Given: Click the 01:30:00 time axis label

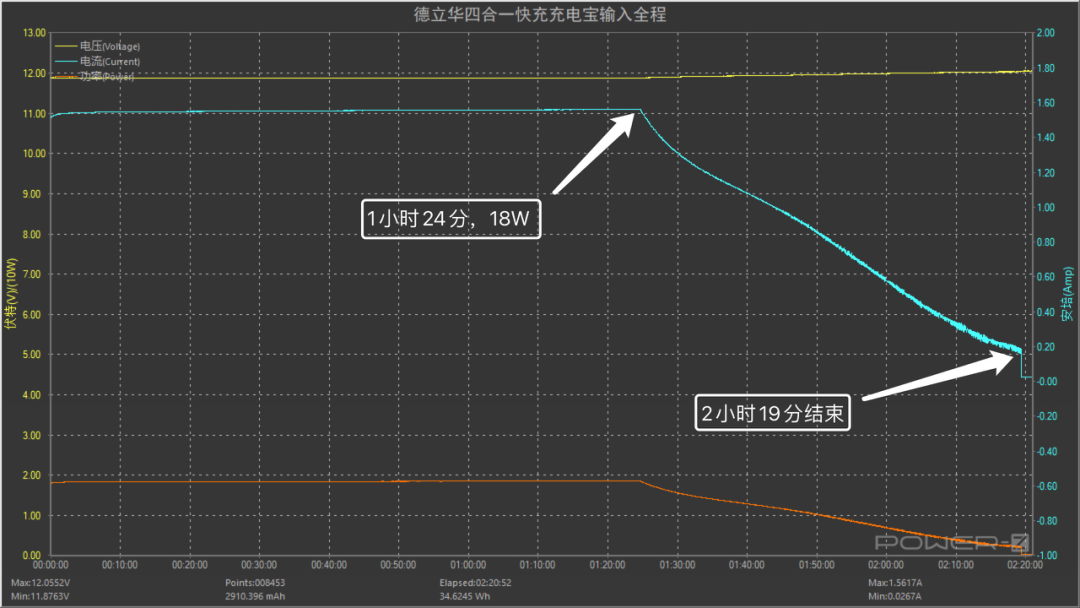Looking at the screenshot, I should coord(677,565).
